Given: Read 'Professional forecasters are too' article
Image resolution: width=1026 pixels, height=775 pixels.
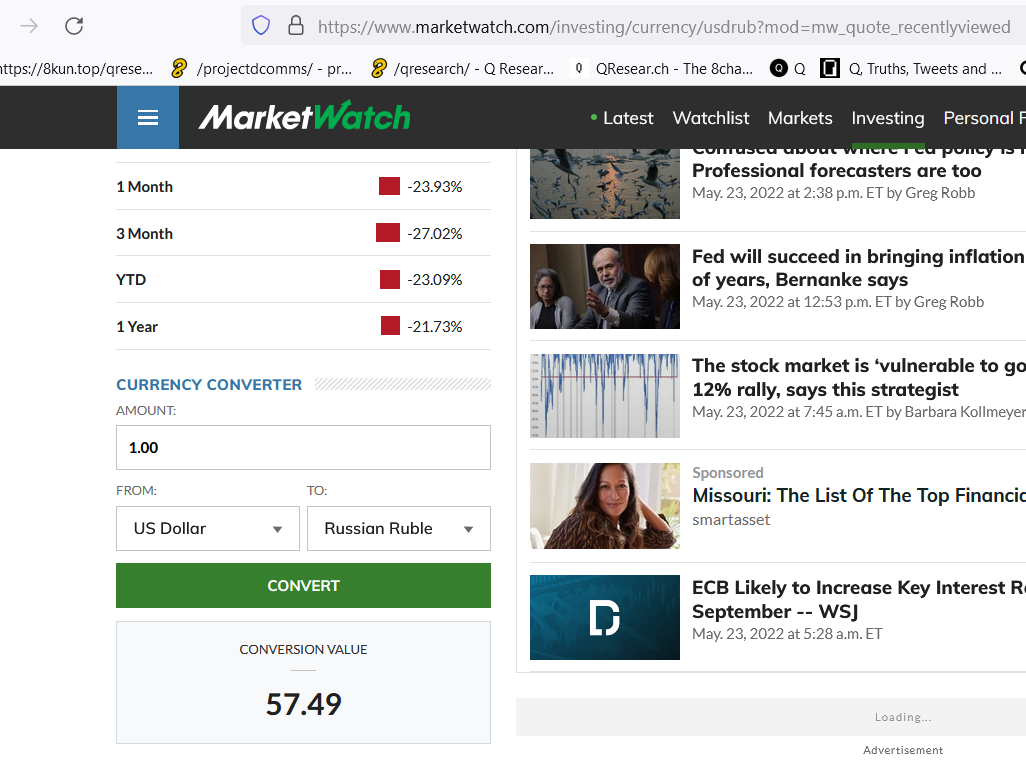Looking at the screenshot, I should 837,170.
